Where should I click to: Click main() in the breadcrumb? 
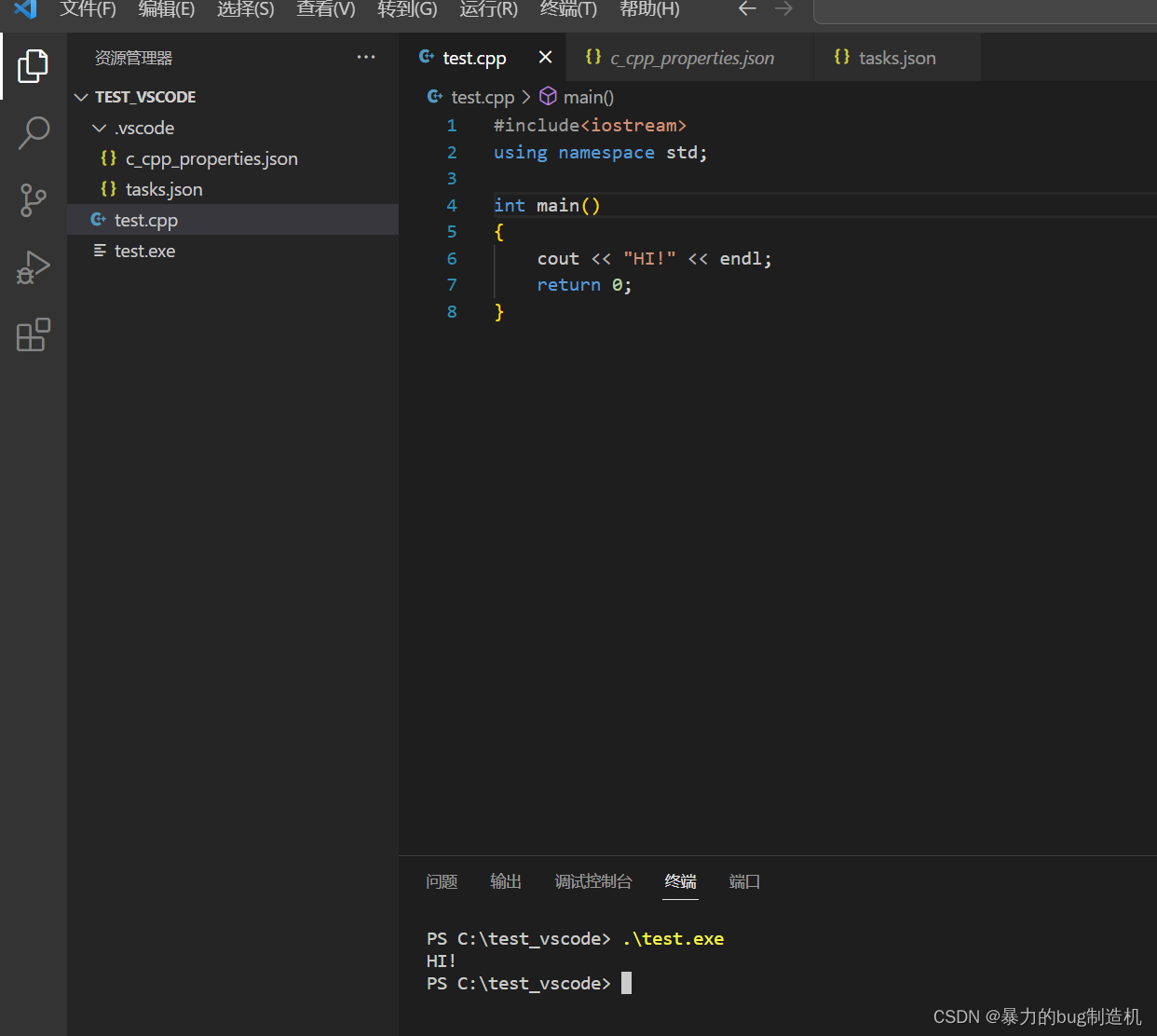pyautogui.click(x=589, y=97)
